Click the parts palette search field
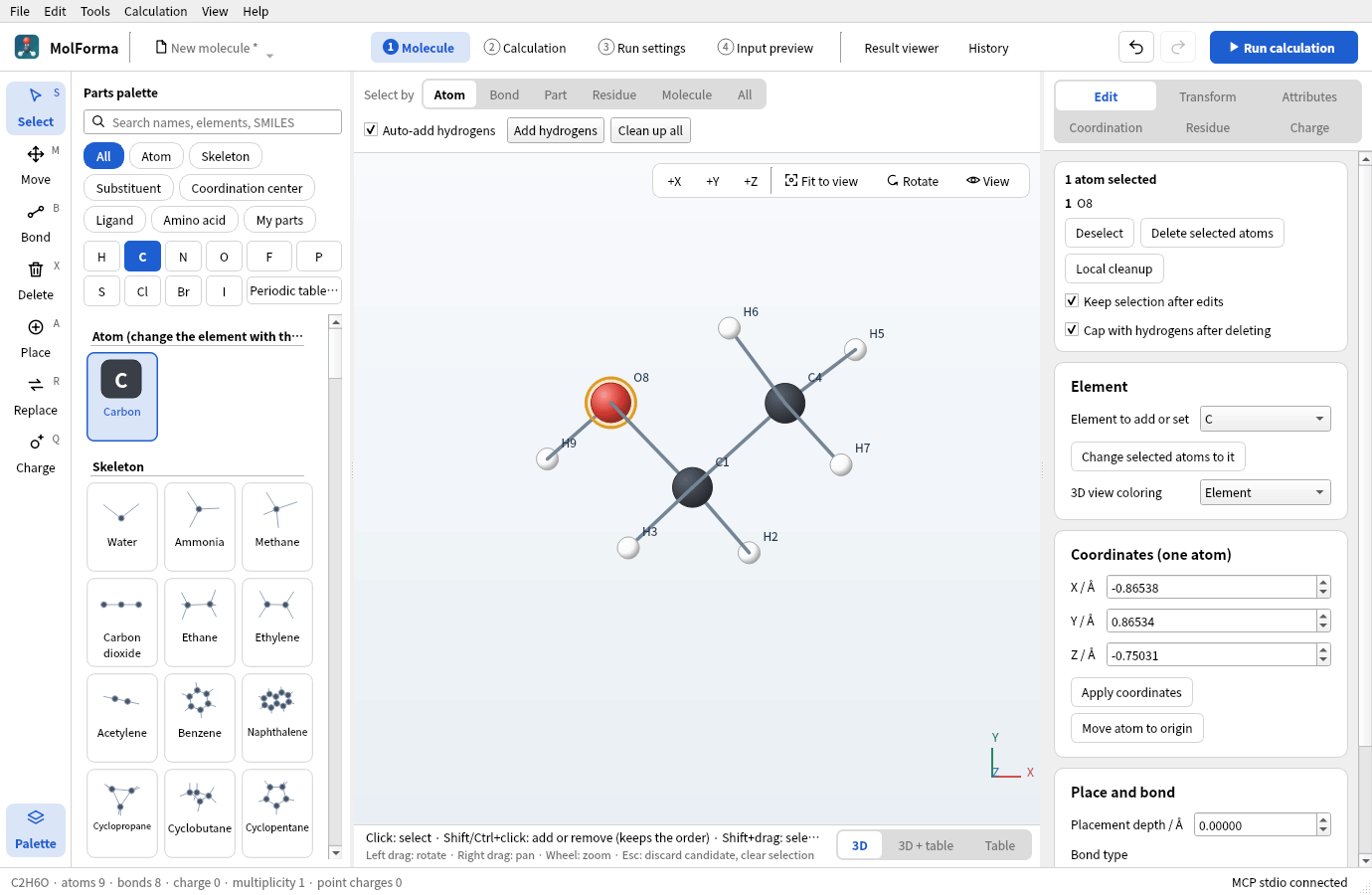The height and width of the screenshot is (895, 1372). coord(213,122)
